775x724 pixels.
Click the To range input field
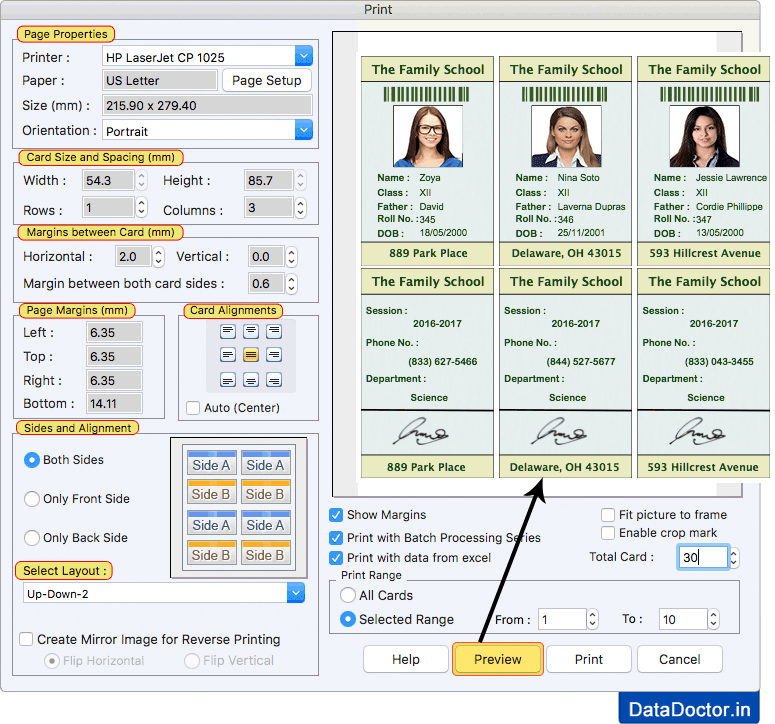(x=683, y=619)
